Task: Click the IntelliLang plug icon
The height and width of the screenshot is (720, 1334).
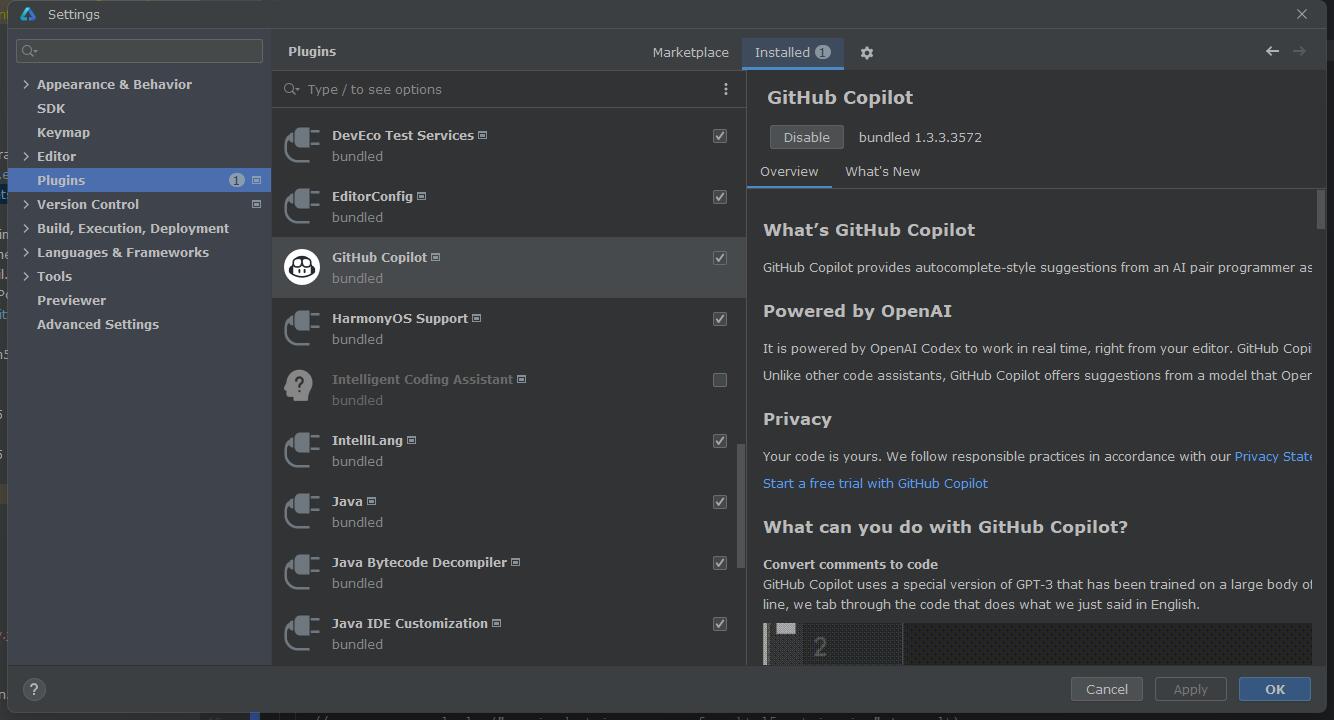Action: pyautogui.click(x=302, y=450)
